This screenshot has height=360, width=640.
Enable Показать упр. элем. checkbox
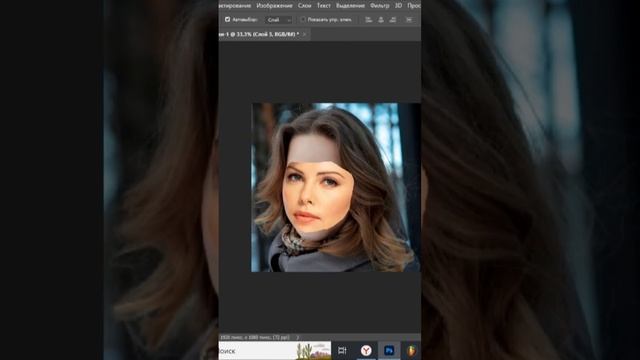coord(303,19)
